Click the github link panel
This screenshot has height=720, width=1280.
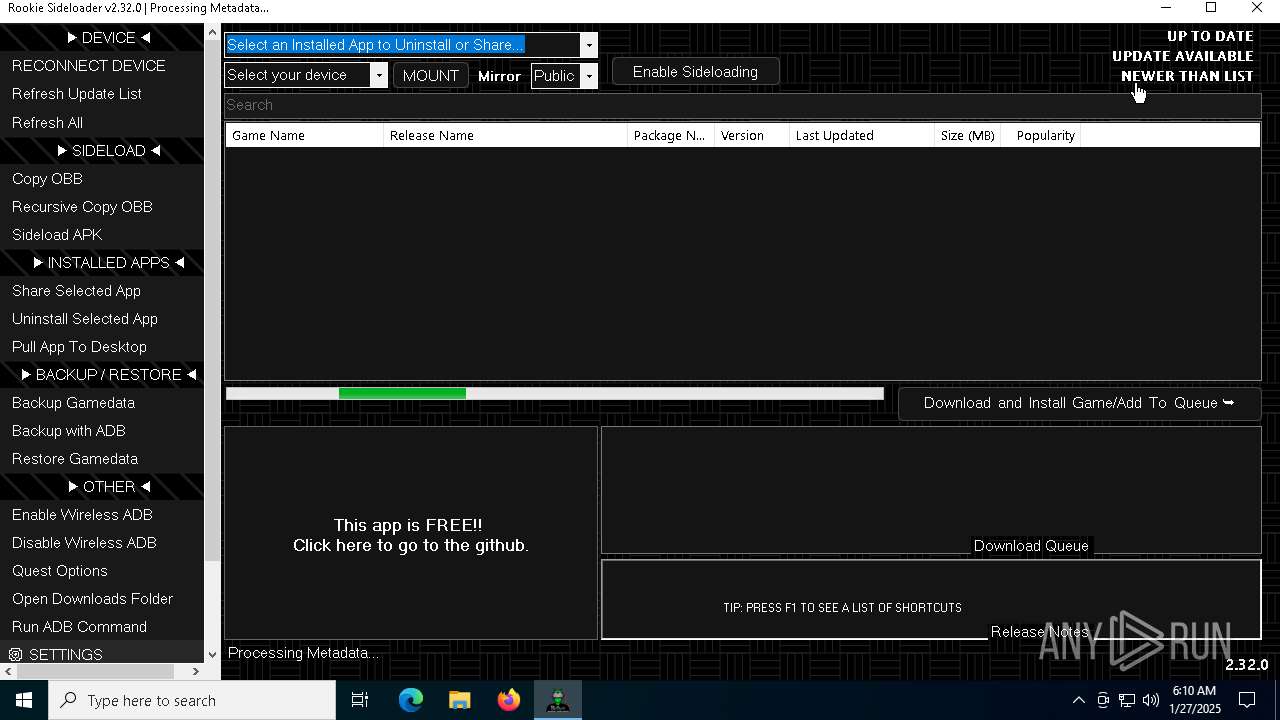tap(411, 535)
